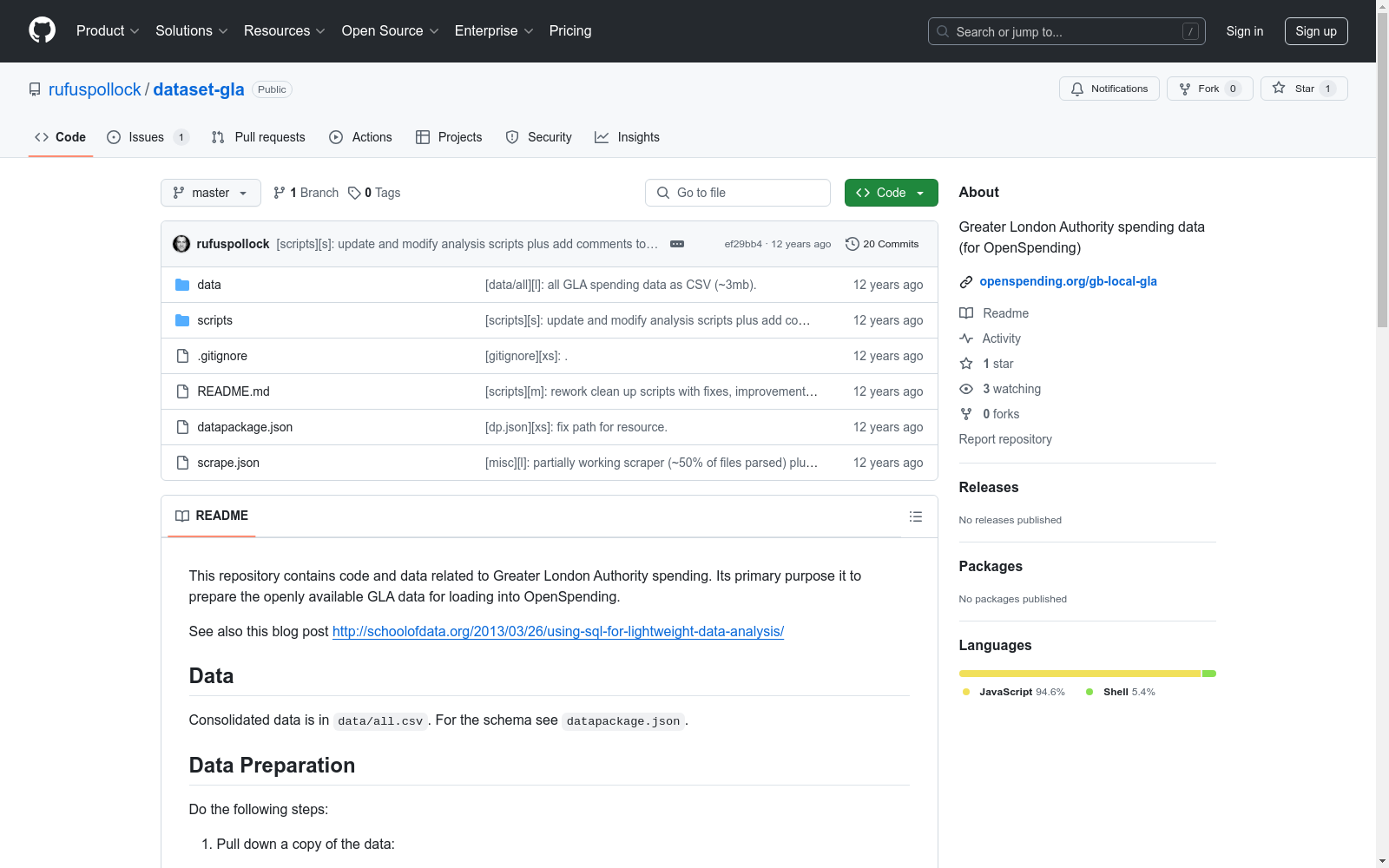Click the fork icon beside 0 forks
Viewport: 1389px width, 868px height.
click(x=966, y=414)
